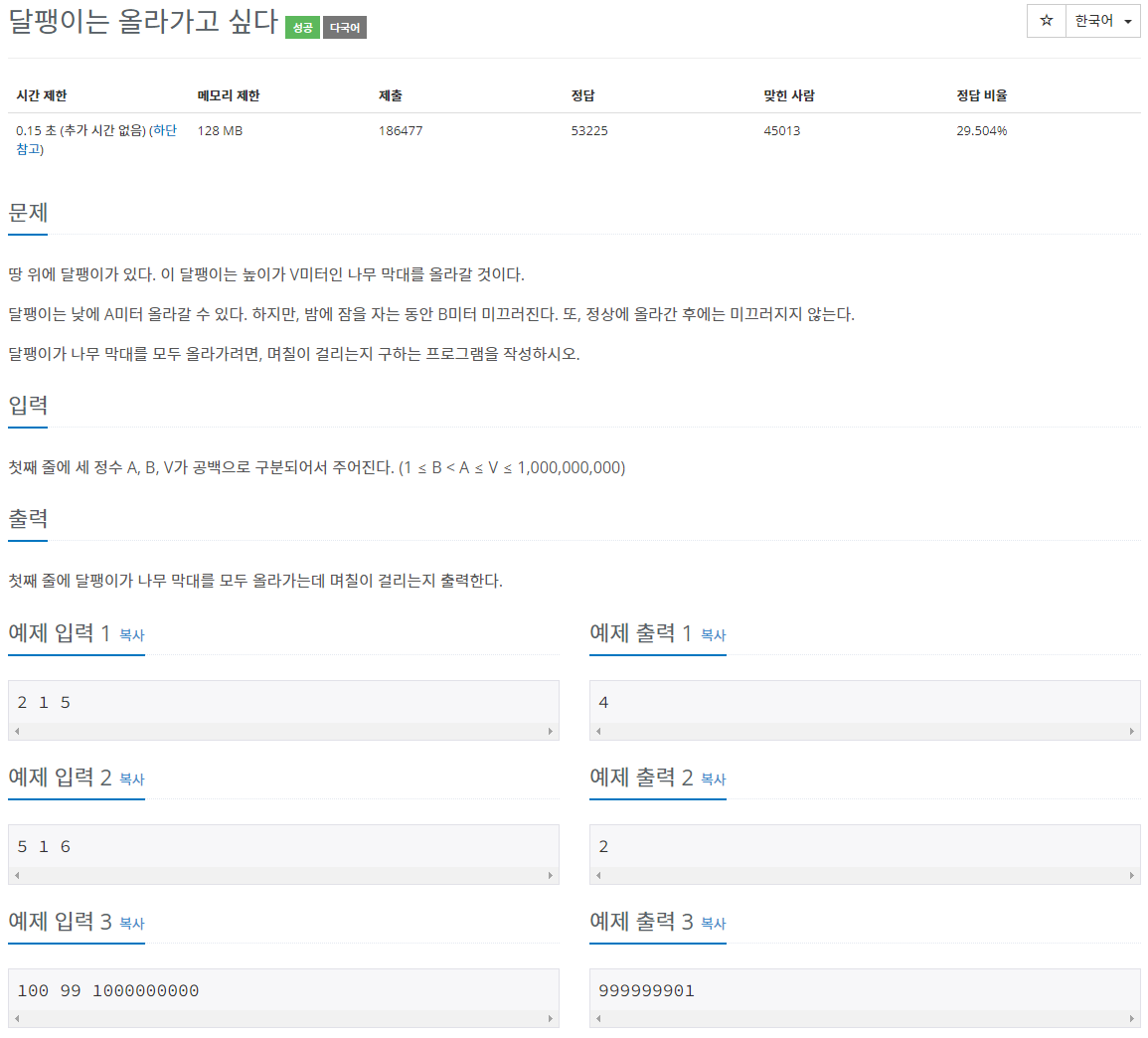Click left scroll arrow in 예제 출력 2 box
1148x1038 pixels.
[598, 875]
